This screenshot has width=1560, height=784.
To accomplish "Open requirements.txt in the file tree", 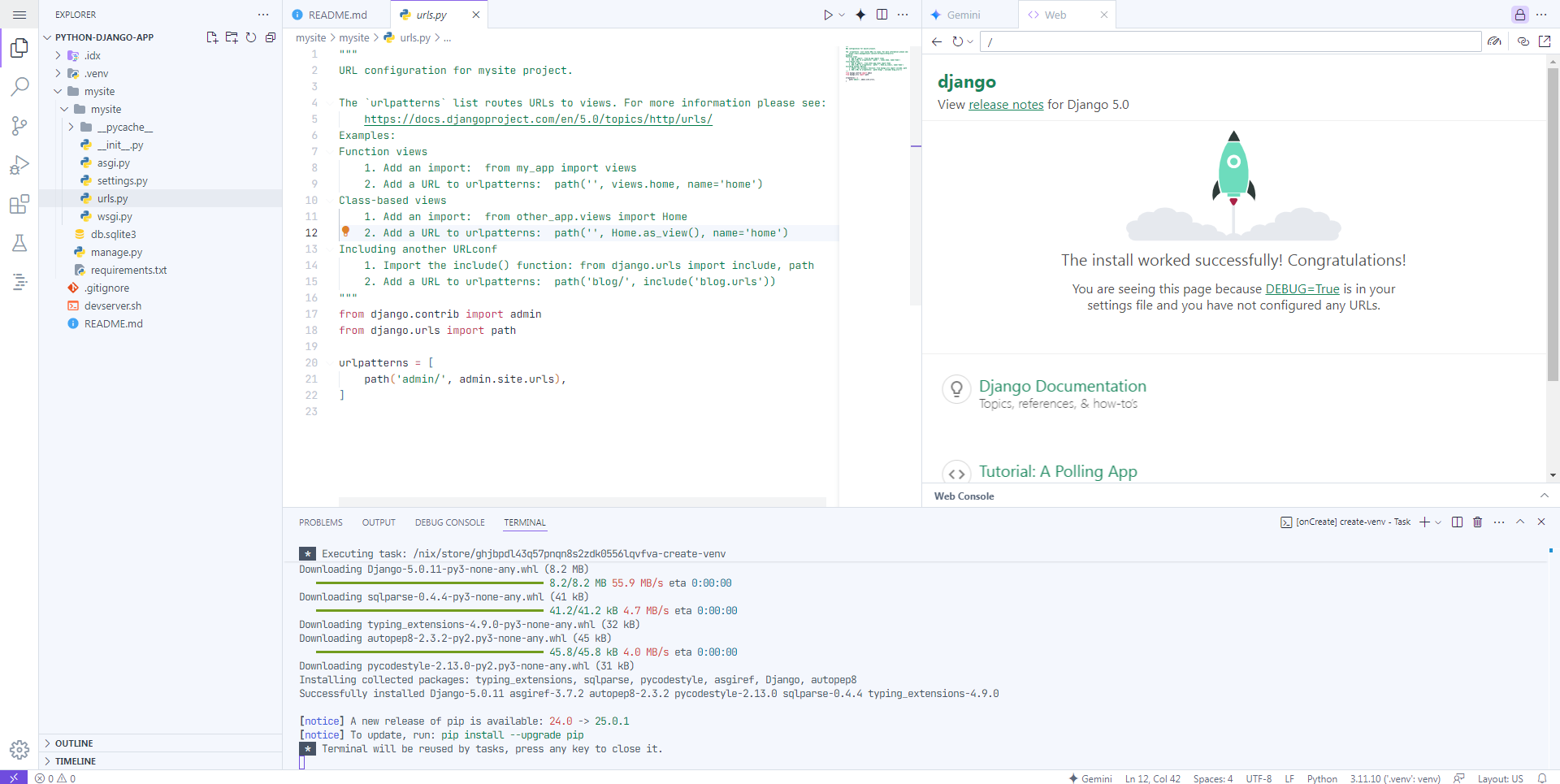I will [128, 270].
